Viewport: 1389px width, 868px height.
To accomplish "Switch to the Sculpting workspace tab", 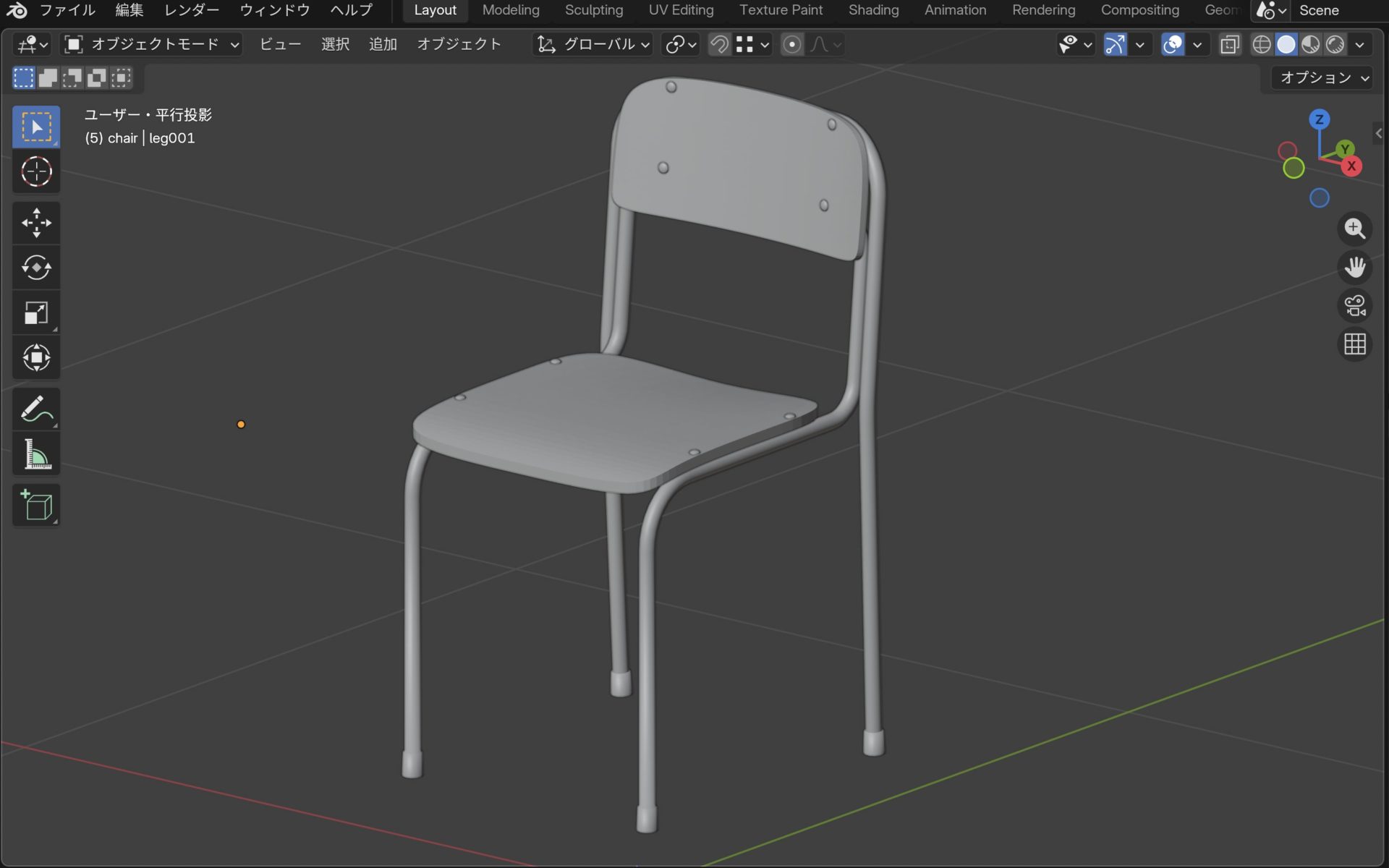I will 593,10.
